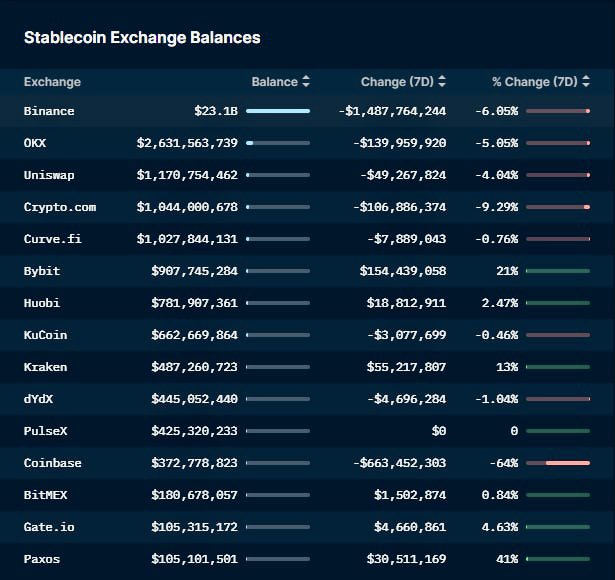Click Bybit balance $907,745,284
615x580 pixels.
pos(195,271)
